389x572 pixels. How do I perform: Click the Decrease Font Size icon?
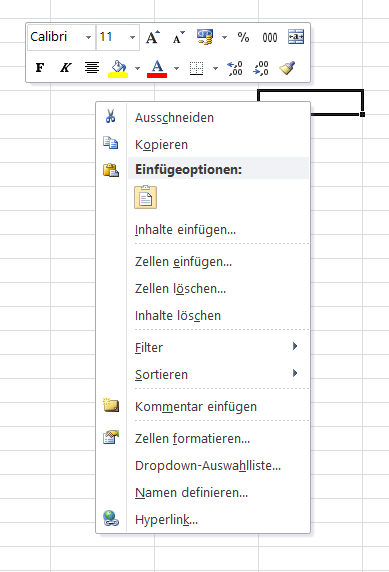(178, 37)
